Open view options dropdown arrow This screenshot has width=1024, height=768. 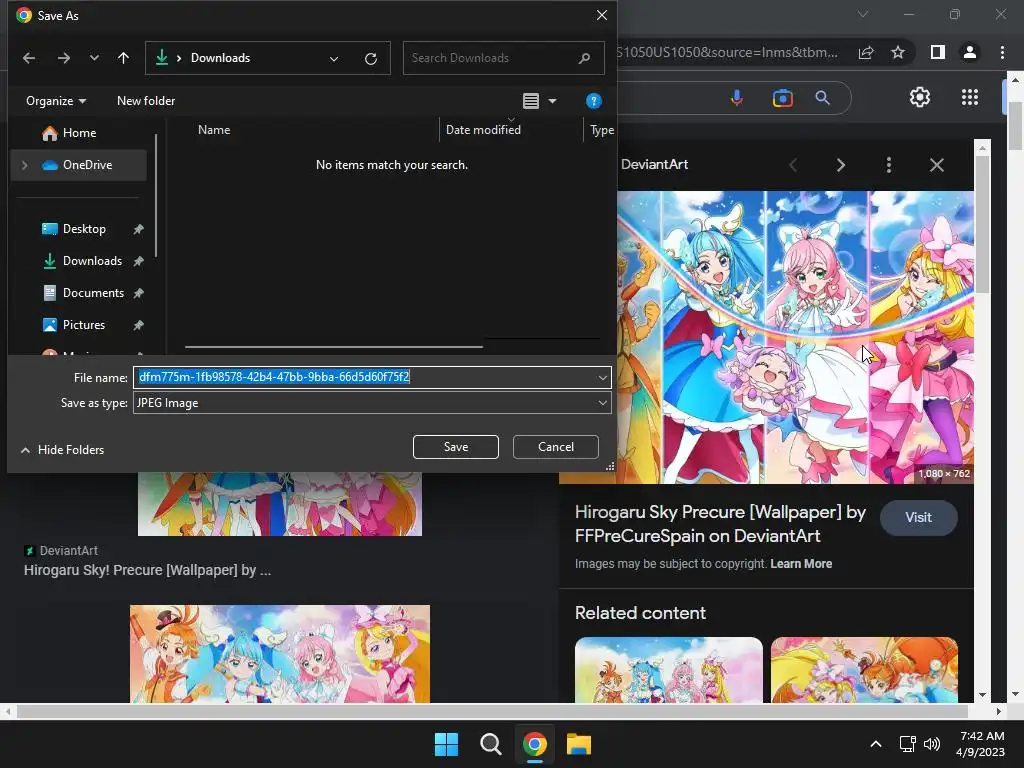(552, 101)
